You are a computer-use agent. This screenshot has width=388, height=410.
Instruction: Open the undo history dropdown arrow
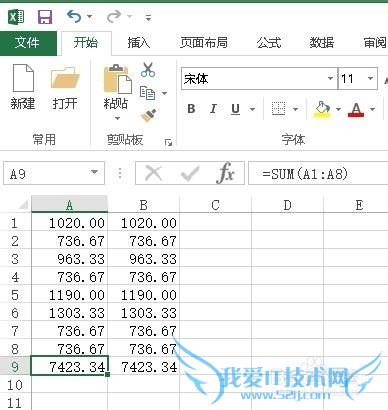pos(90,16)
